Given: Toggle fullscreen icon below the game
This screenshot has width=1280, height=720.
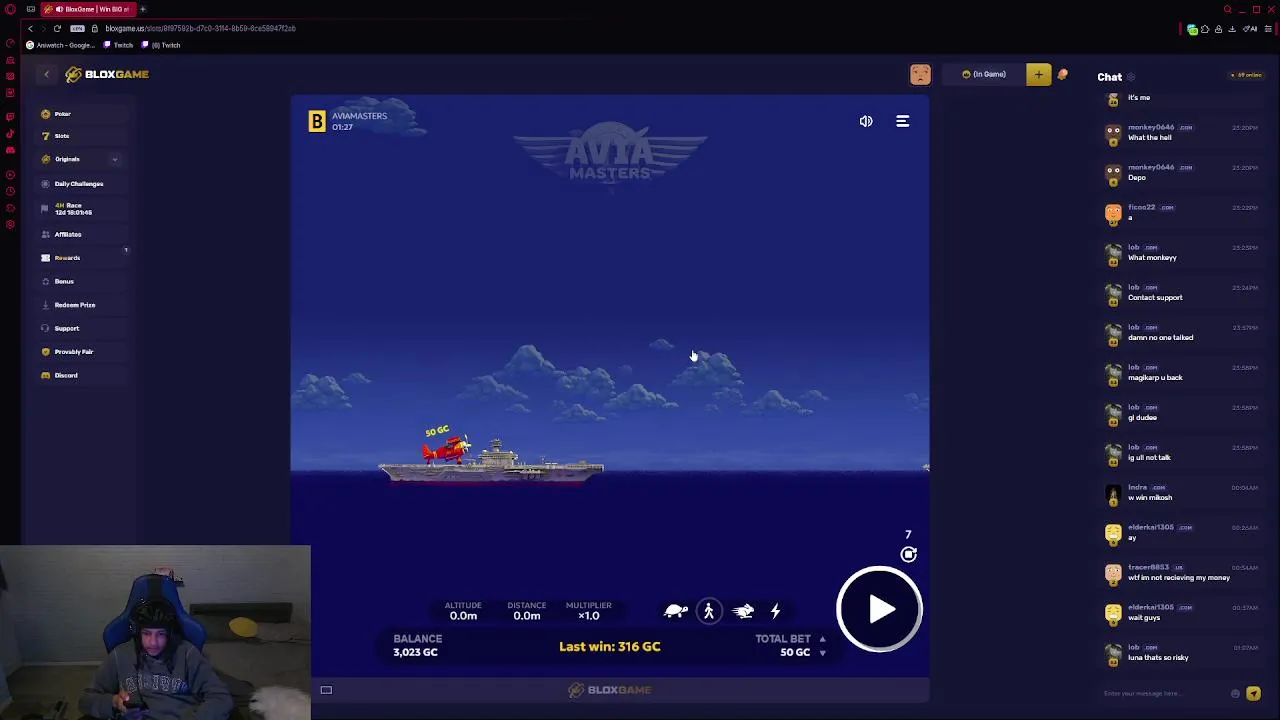Looking at the screenshot, I should [x=326, y=690].
